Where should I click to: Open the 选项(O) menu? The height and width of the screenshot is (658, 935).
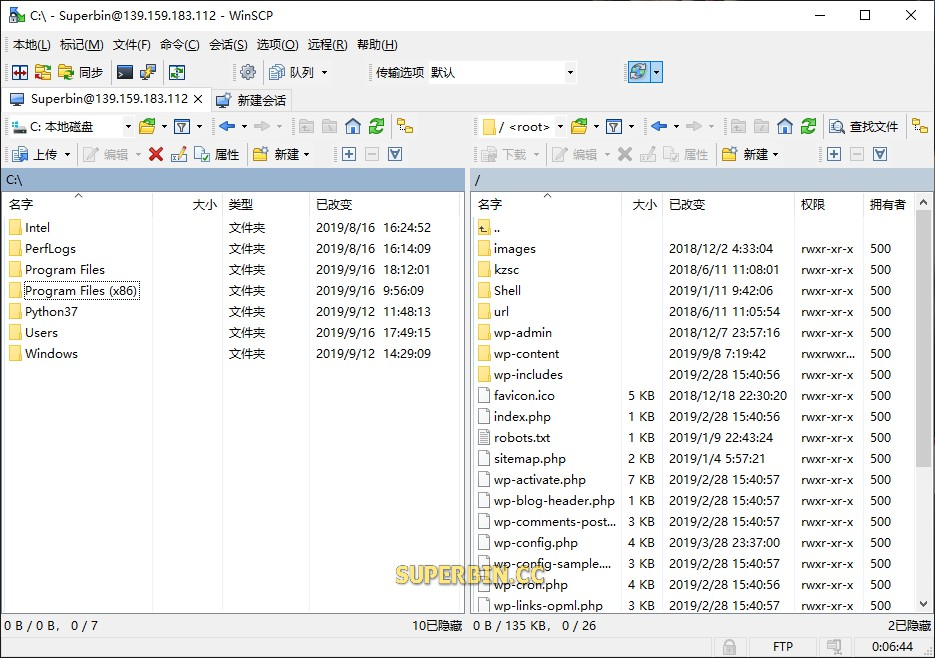coord(277,45)
